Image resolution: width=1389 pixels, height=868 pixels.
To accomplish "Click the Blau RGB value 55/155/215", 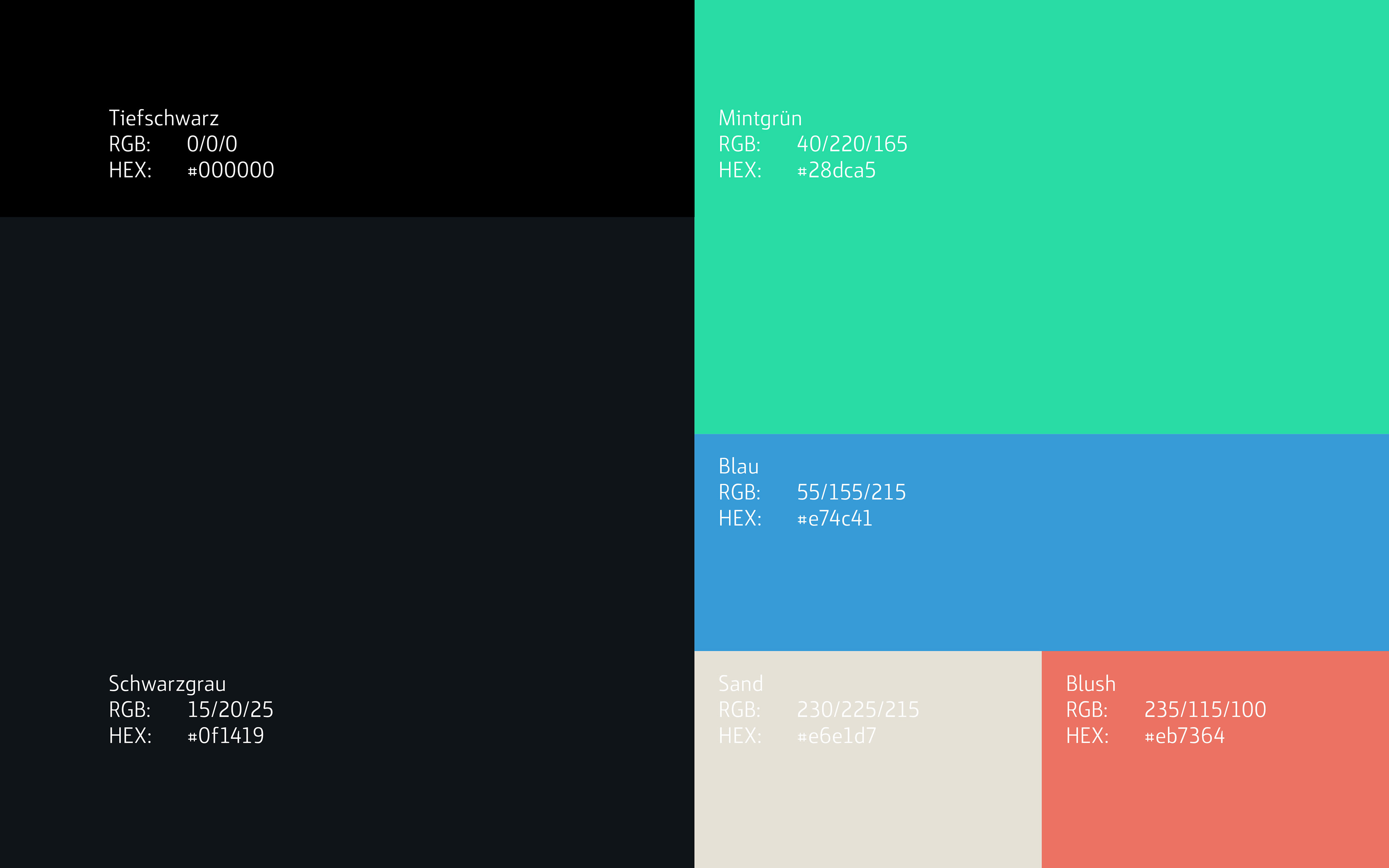I will tap(851, 493).
